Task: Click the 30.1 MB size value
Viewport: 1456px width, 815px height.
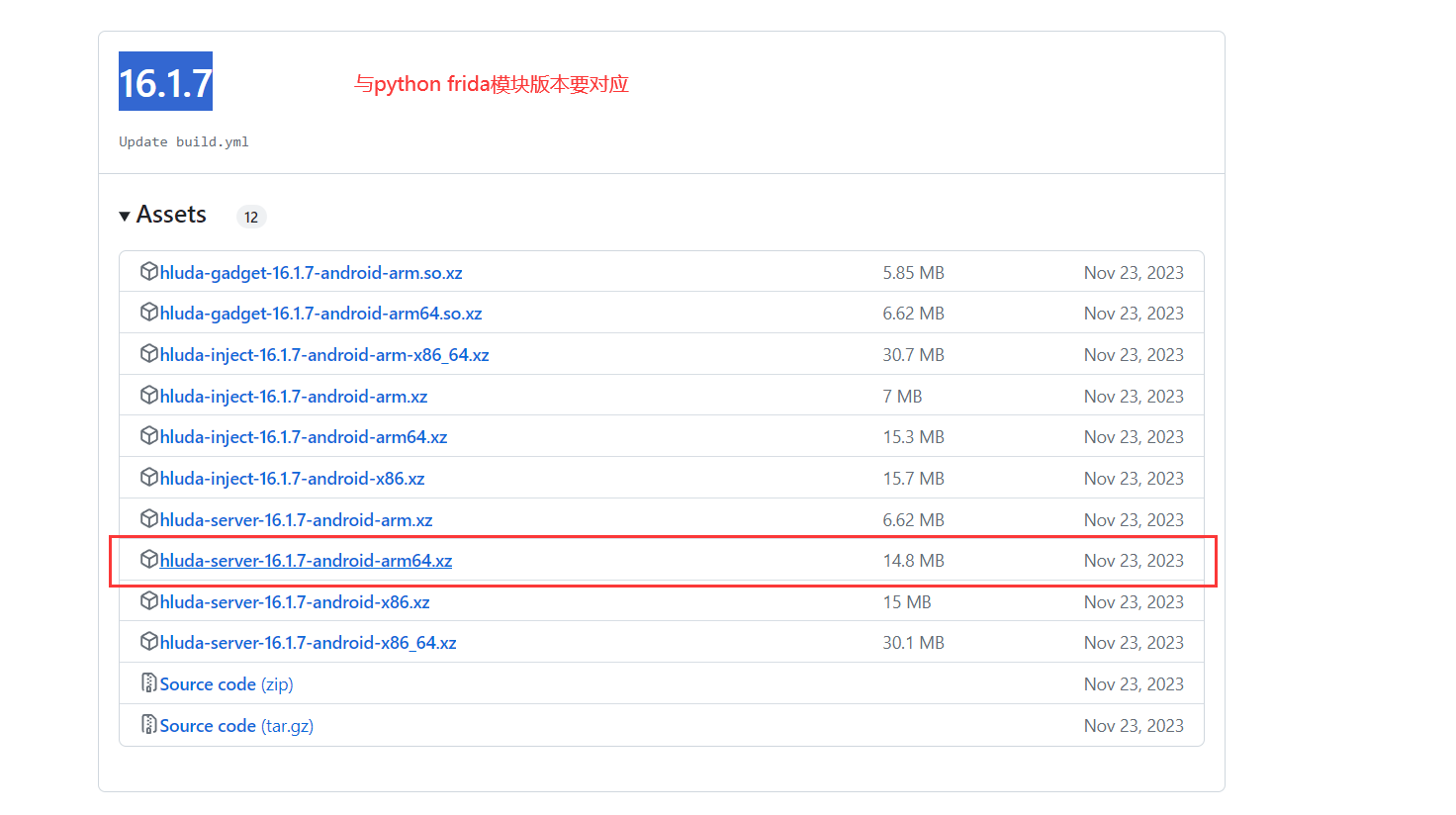Action: 914,643
